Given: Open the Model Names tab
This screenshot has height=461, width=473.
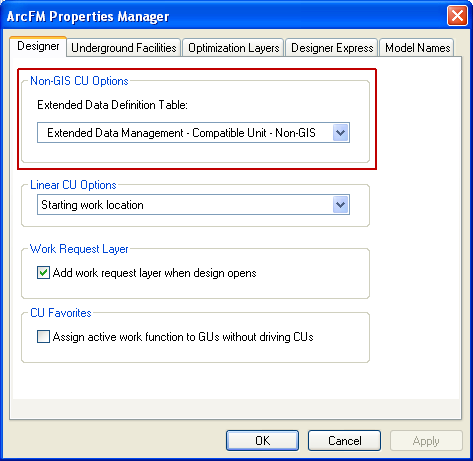Looking at the screenshot, I should click(x=417, y=48).
